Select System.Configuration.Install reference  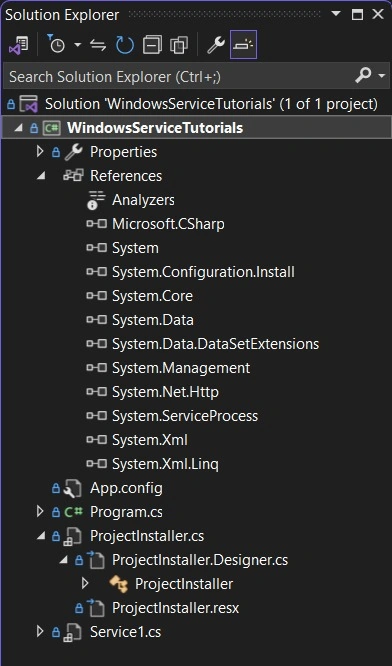(x=203, y=272)
